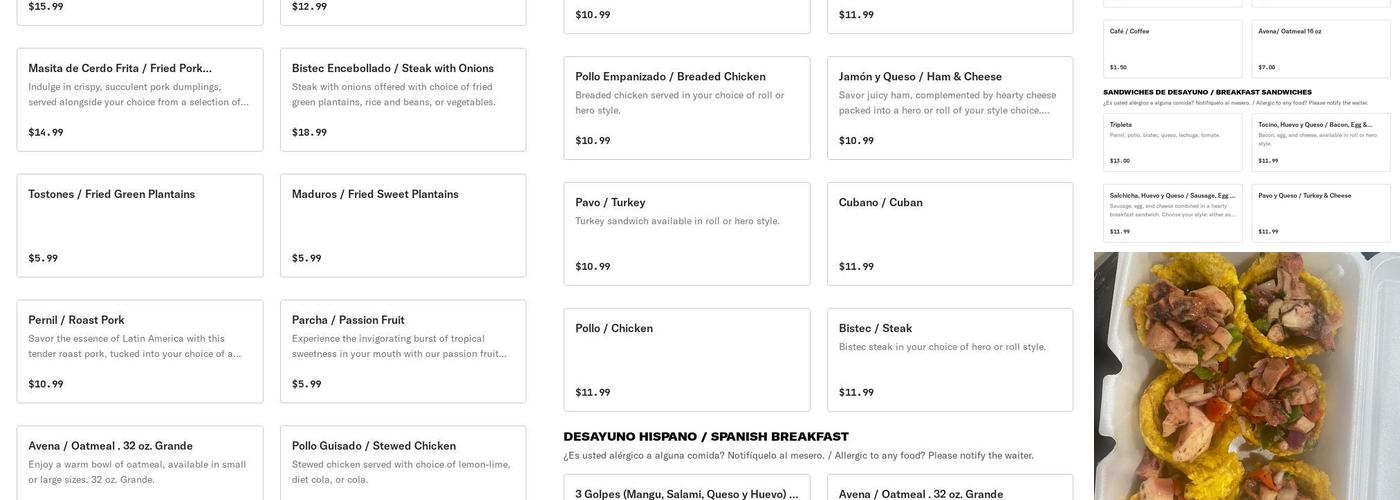
Task: Click the stuffed tostones food photo
Action: pyautogui.click(x=1247, y=376)
